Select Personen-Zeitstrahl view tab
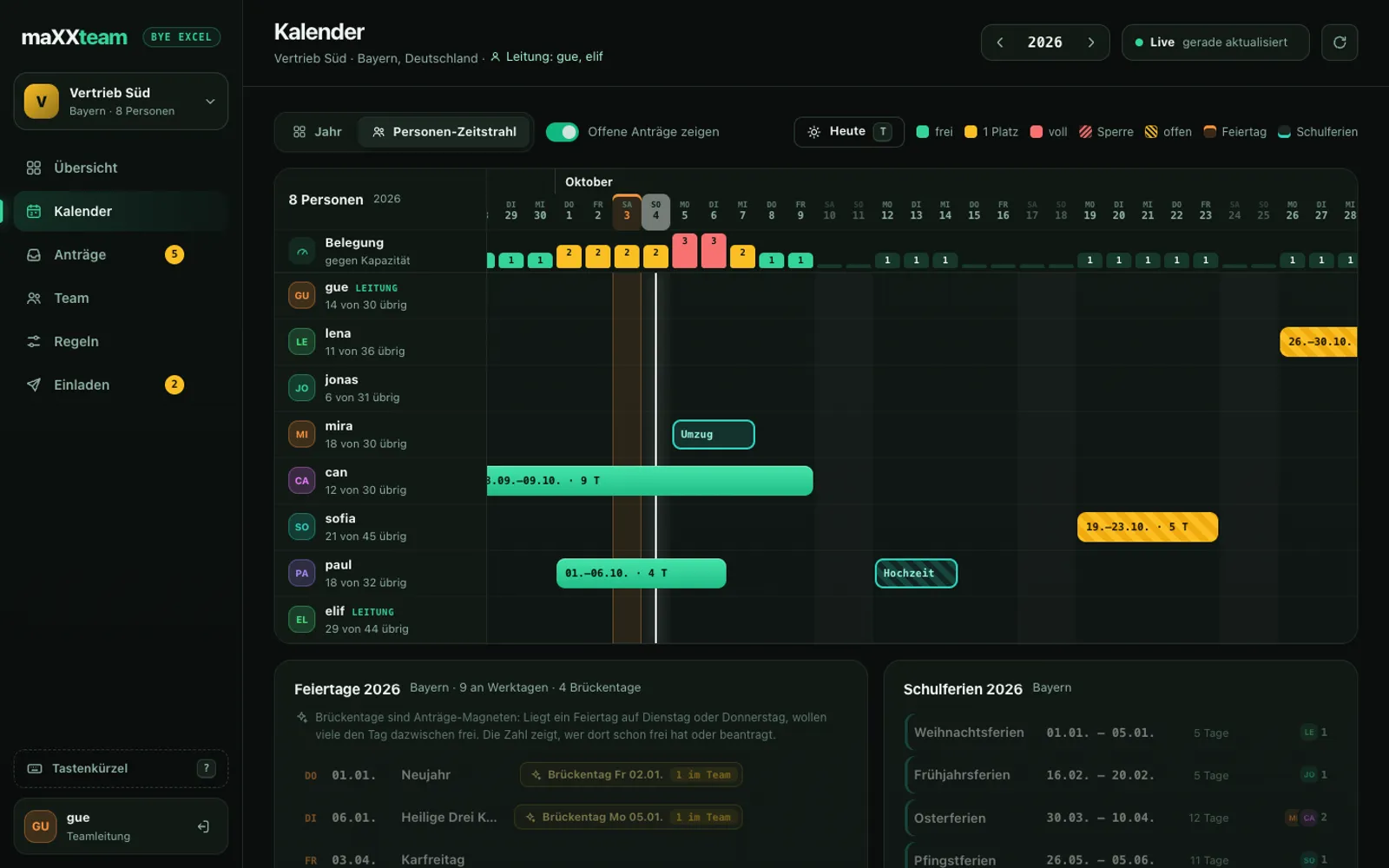This screenshot has height=868, width=1389. [444, 132]
